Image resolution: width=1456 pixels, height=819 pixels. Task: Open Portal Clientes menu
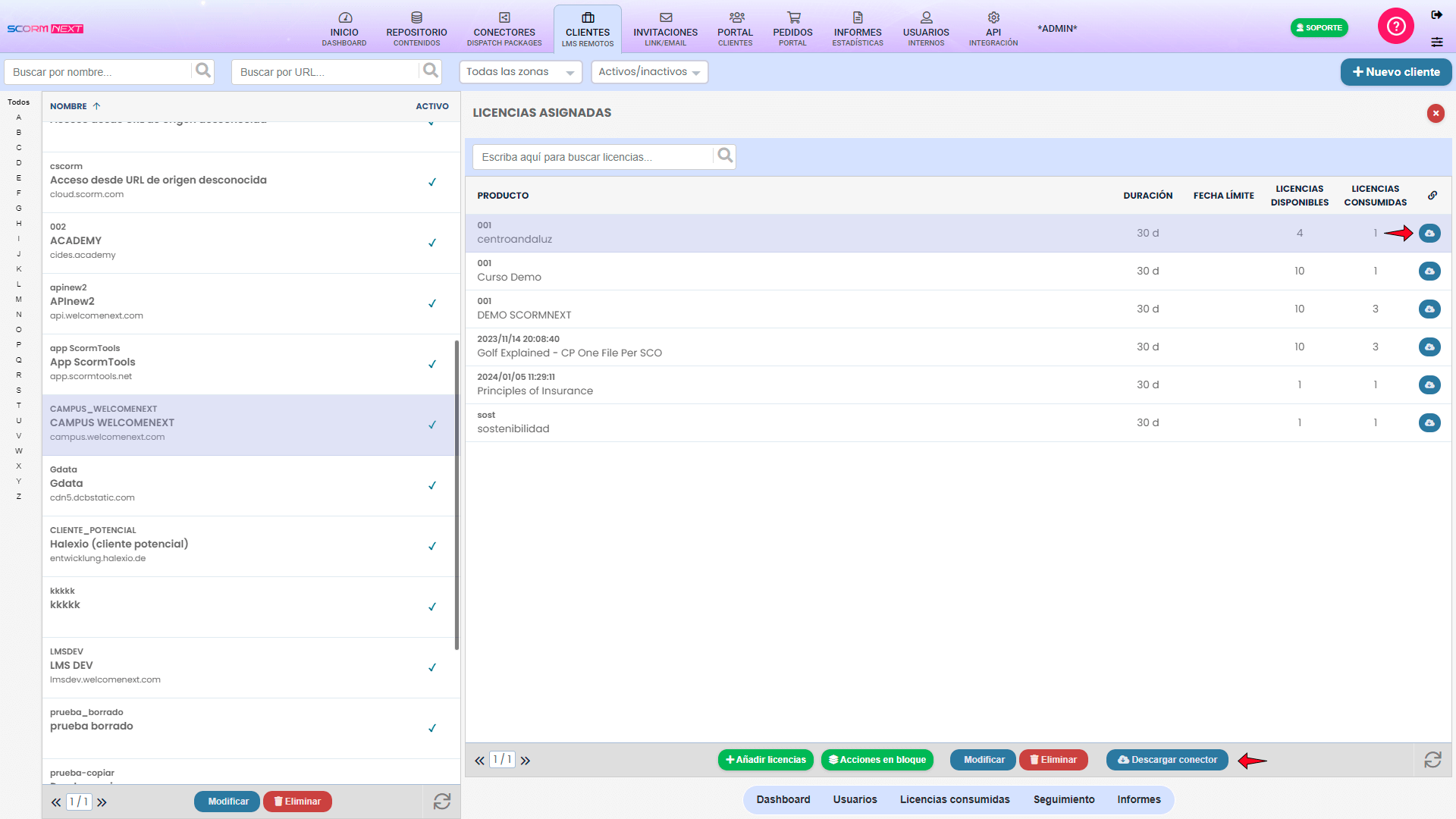(736, 29)
